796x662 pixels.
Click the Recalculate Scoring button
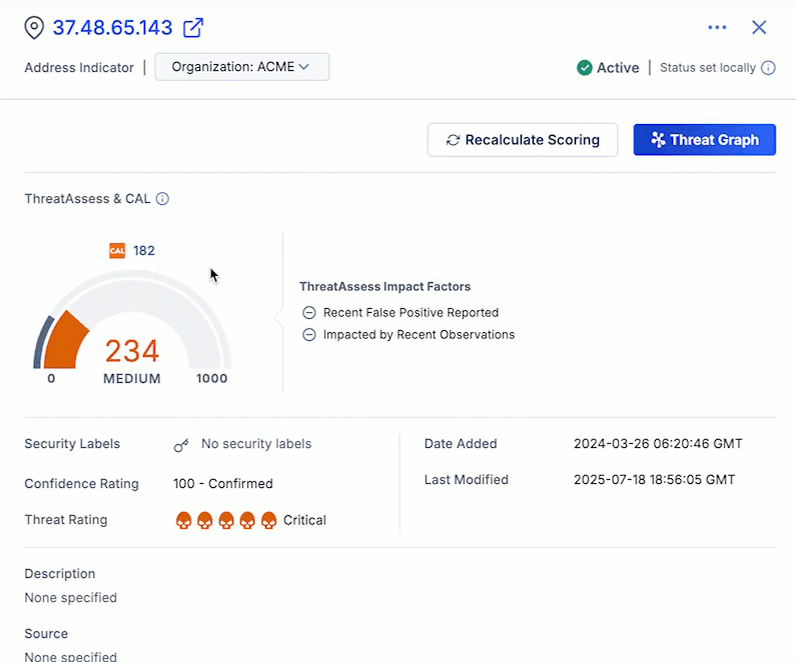[522, 140]
